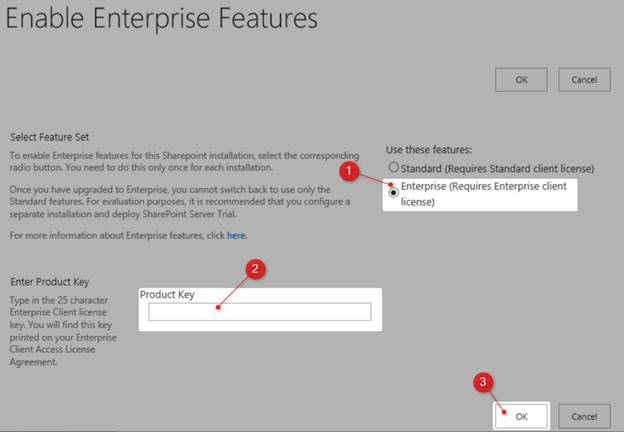The image size is (624, 432).
Task: Click the "Enter Product Key" section heading
Action: [x=54, y=282]
